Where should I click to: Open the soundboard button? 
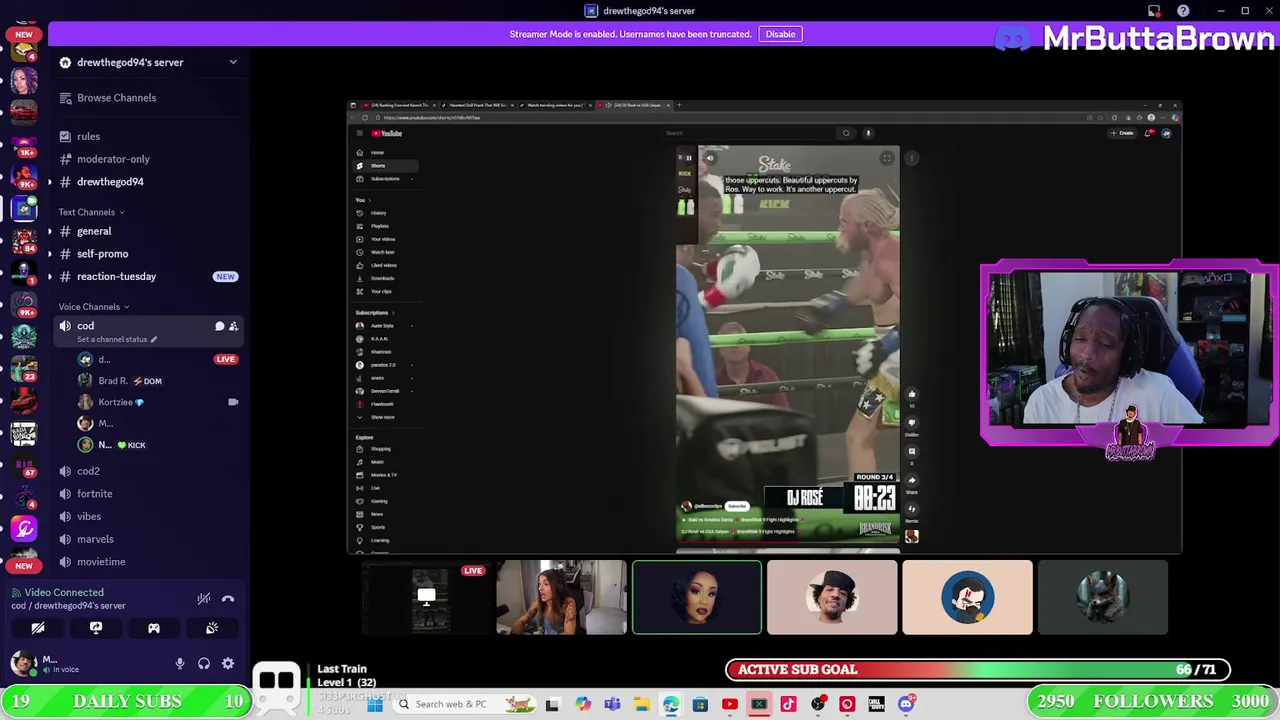pos(212,628)
